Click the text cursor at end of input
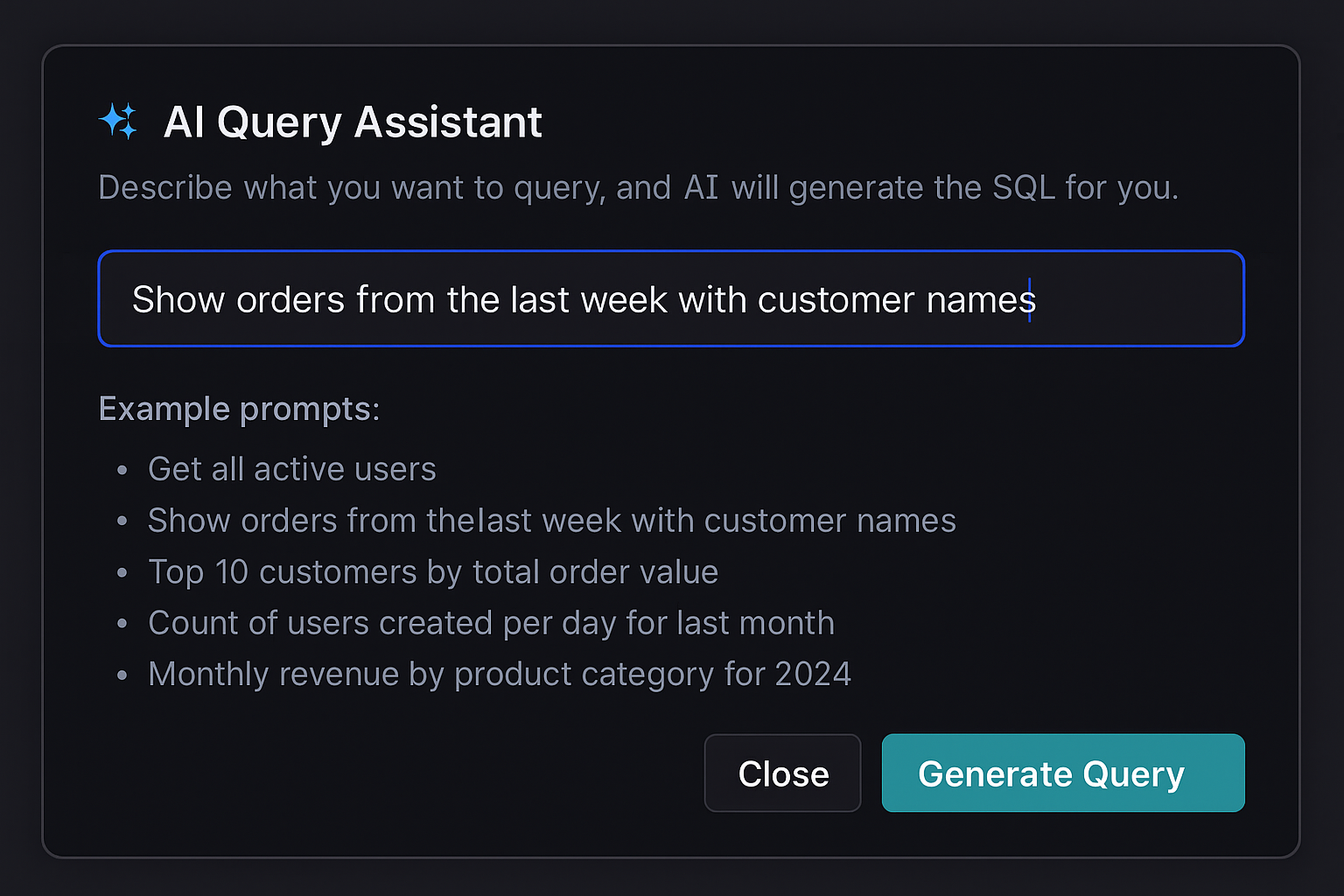 coord(1030,298)
